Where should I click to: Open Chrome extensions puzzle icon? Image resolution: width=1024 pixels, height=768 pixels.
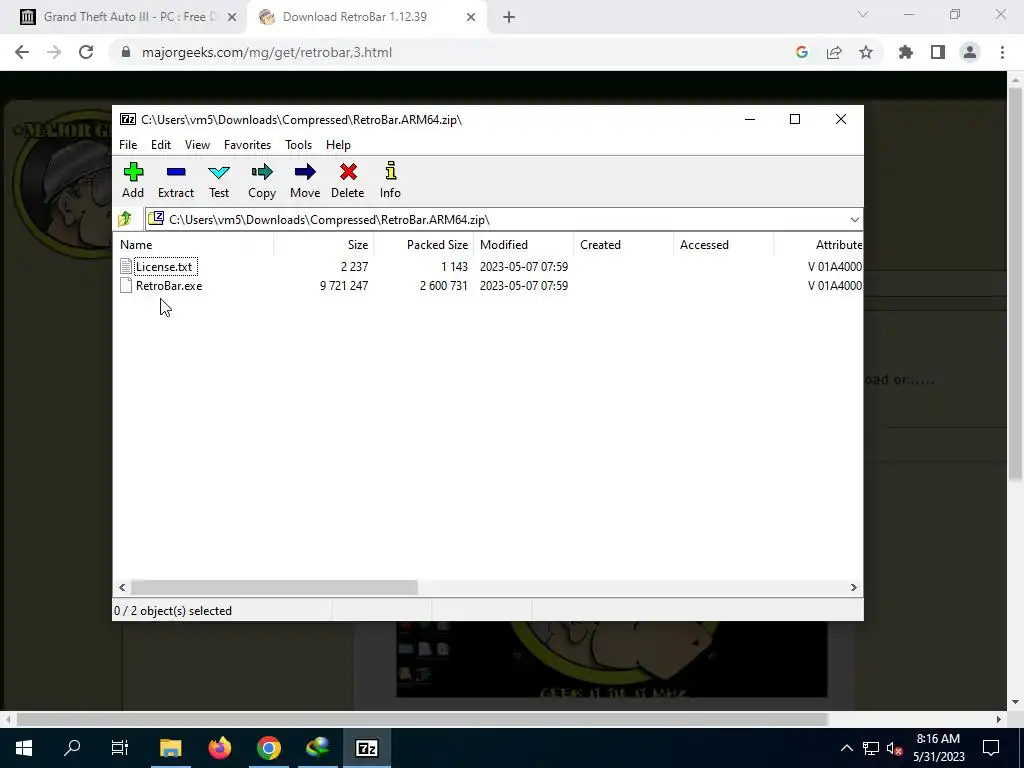(906, 52)
